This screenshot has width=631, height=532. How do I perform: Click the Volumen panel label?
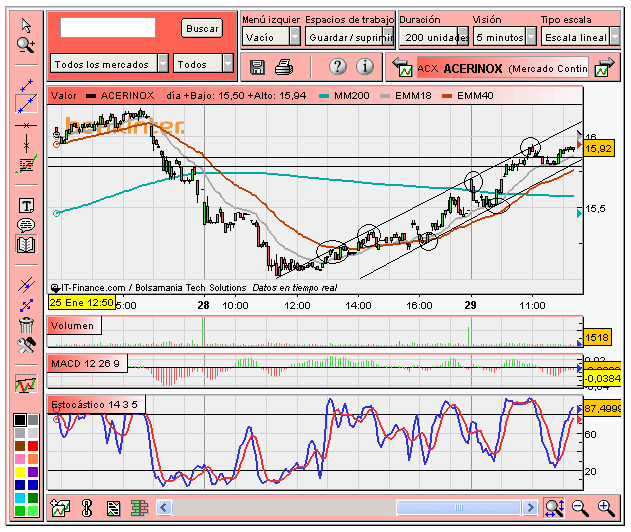coord(72,326)
